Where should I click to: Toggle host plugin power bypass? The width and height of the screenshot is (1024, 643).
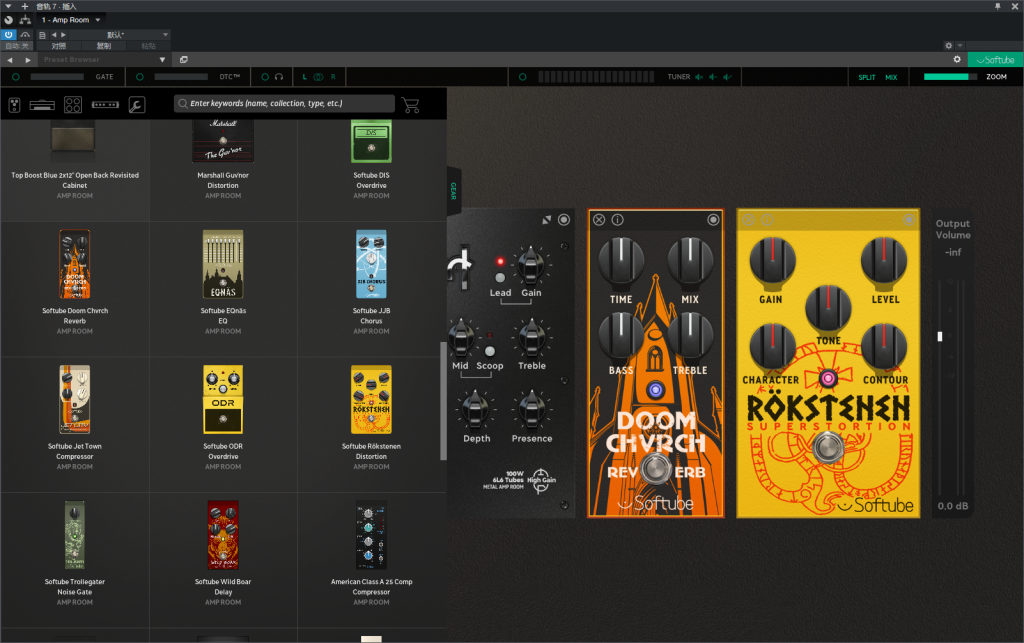pyautogui.click(x=8, y=35)
